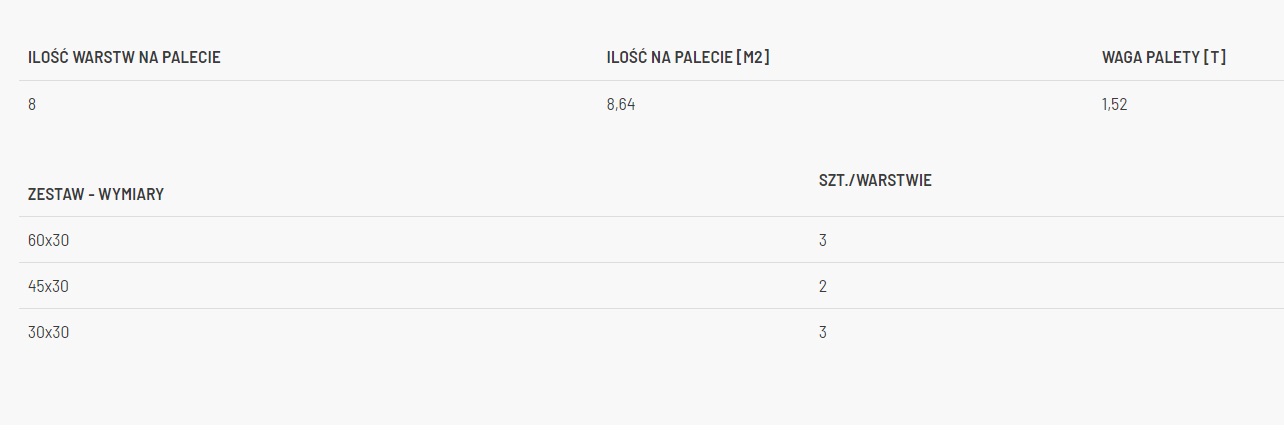Click the [M2] unit in the pallet quantity header

pyautogui.click(x=753, y=58)
